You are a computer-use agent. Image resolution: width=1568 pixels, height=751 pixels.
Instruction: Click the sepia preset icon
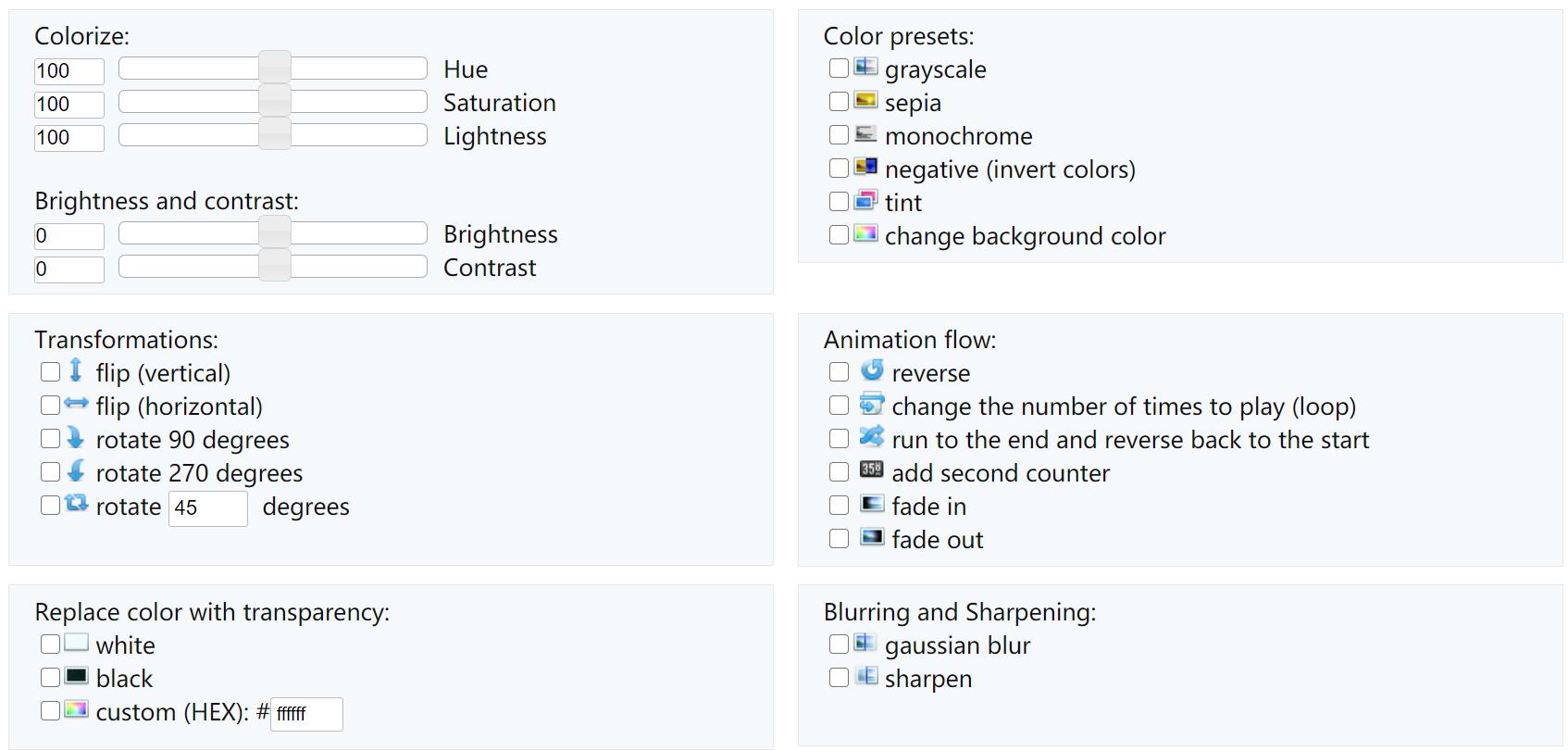click(x=865, y=100)
